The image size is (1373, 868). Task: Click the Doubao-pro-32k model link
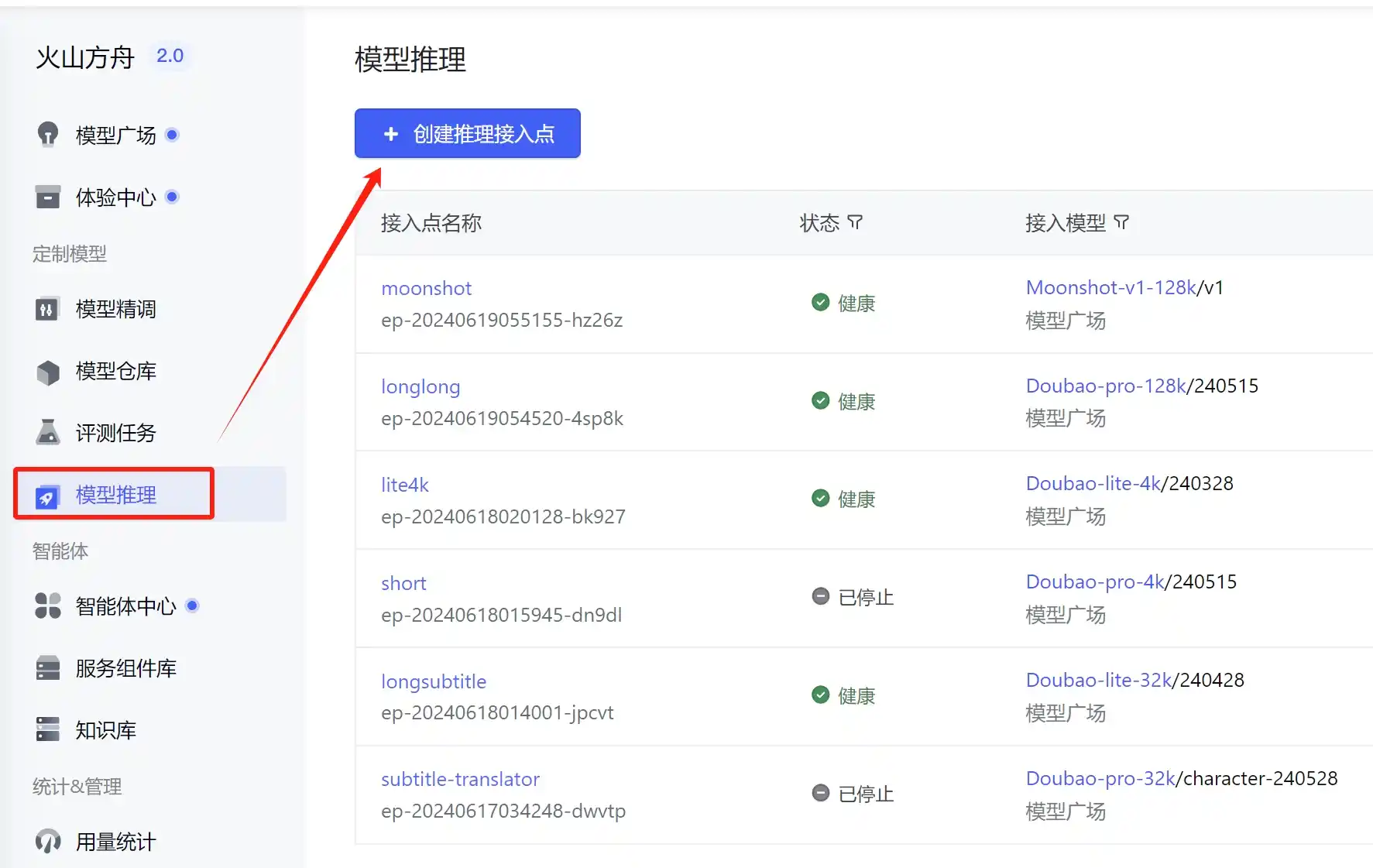(1100, 778)
